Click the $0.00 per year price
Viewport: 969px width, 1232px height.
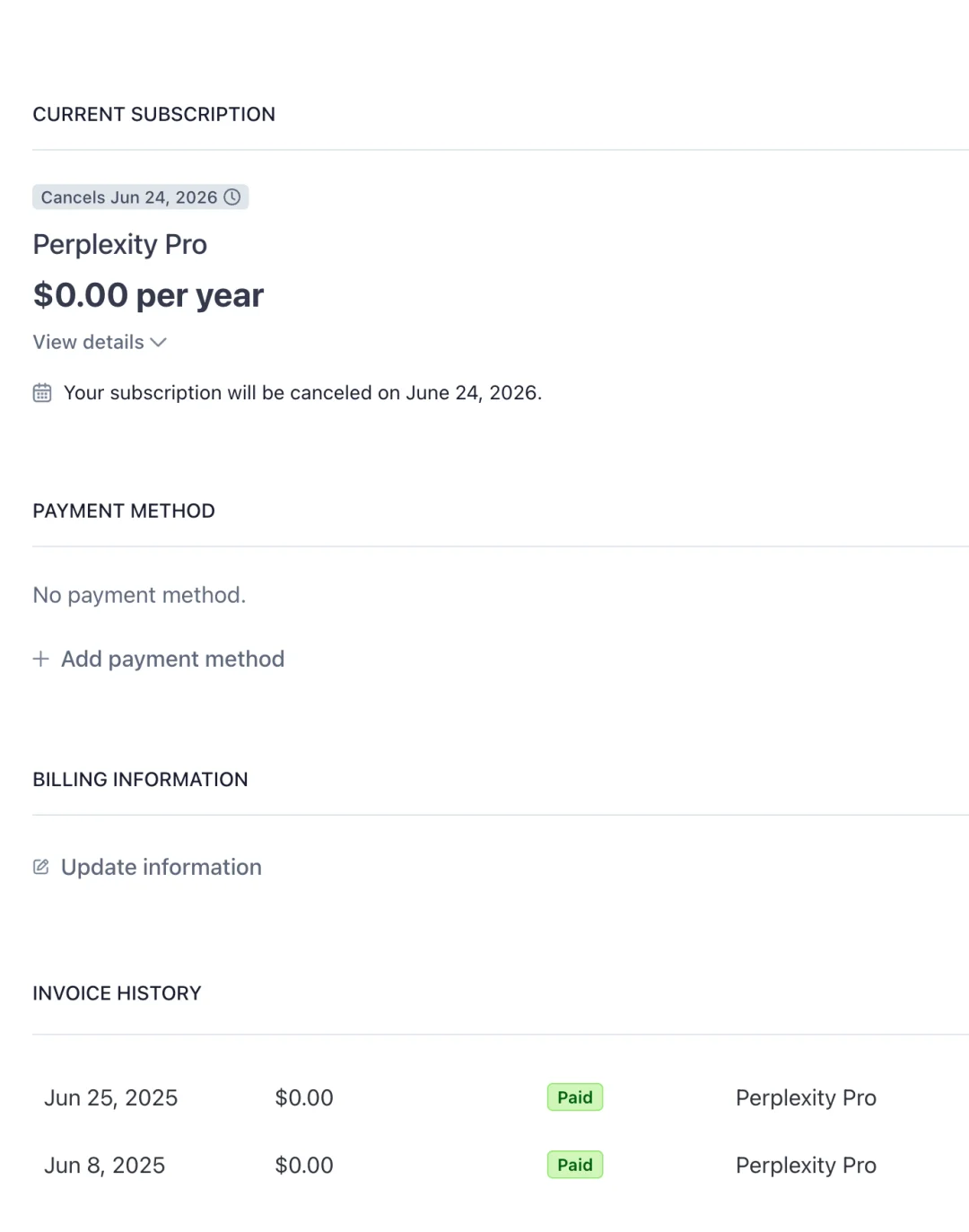148,295
